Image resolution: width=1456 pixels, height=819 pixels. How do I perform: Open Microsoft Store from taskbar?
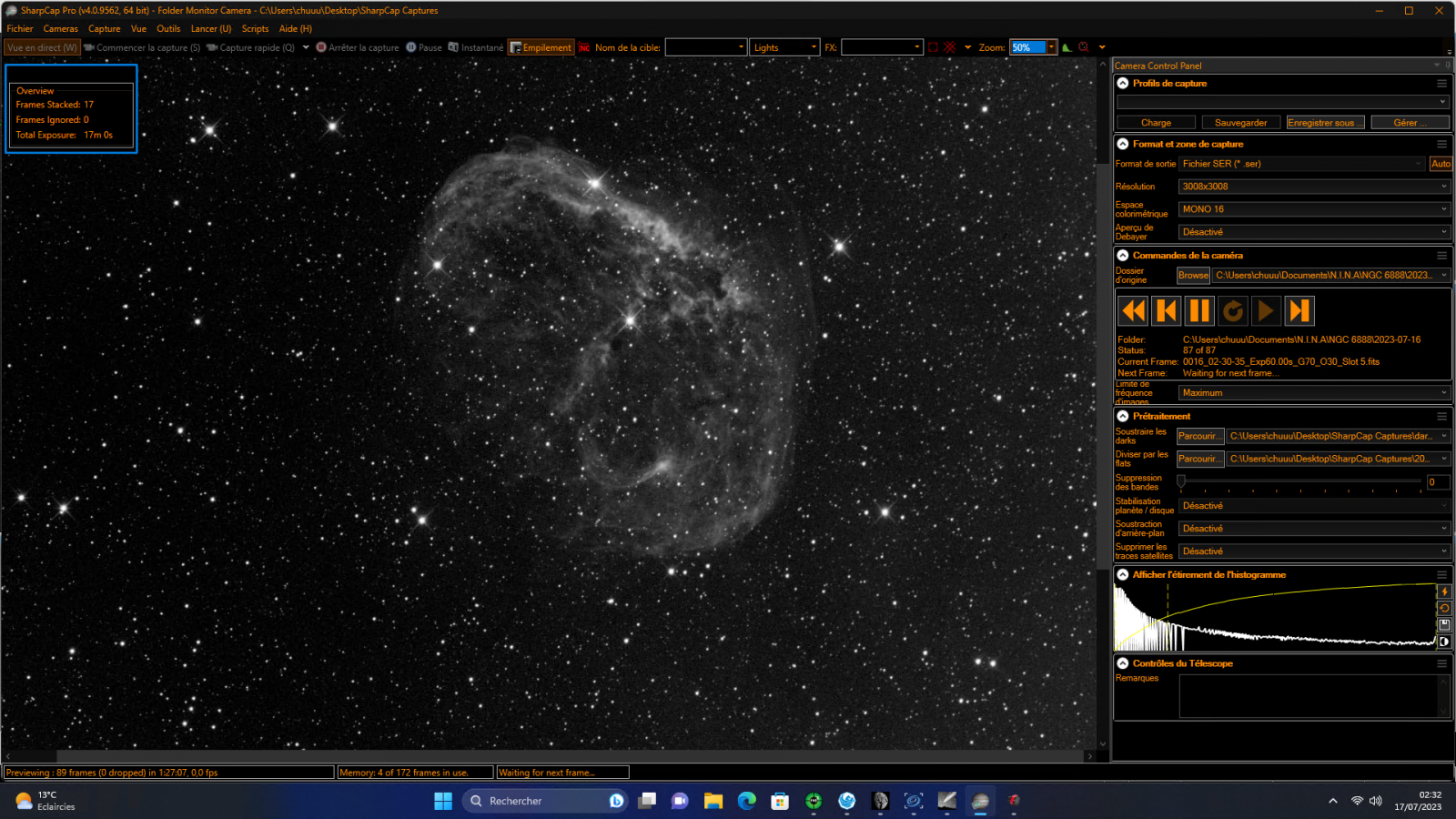(x=780, y=801)
